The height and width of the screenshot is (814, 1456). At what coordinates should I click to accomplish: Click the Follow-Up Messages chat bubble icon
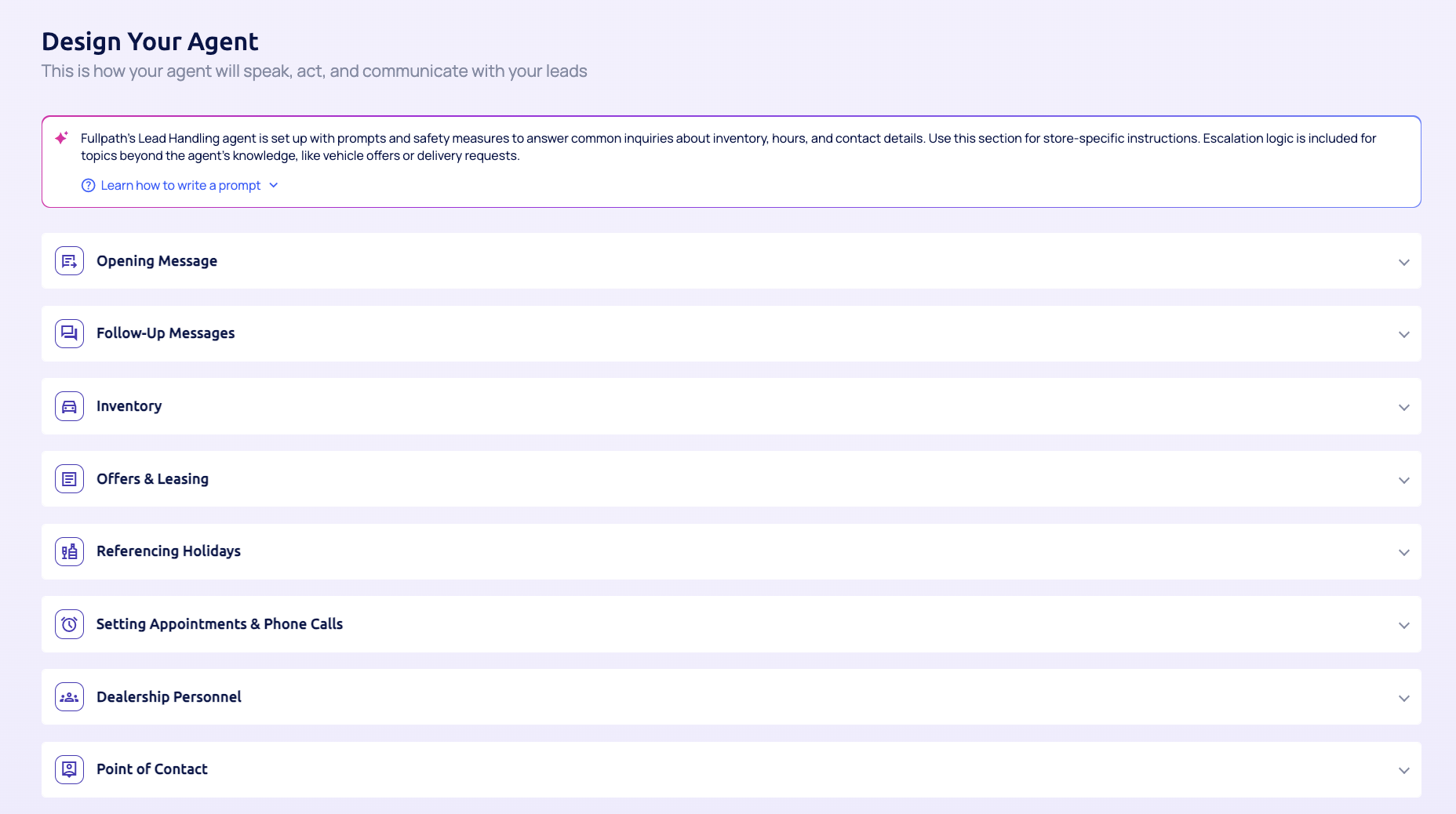69,333
